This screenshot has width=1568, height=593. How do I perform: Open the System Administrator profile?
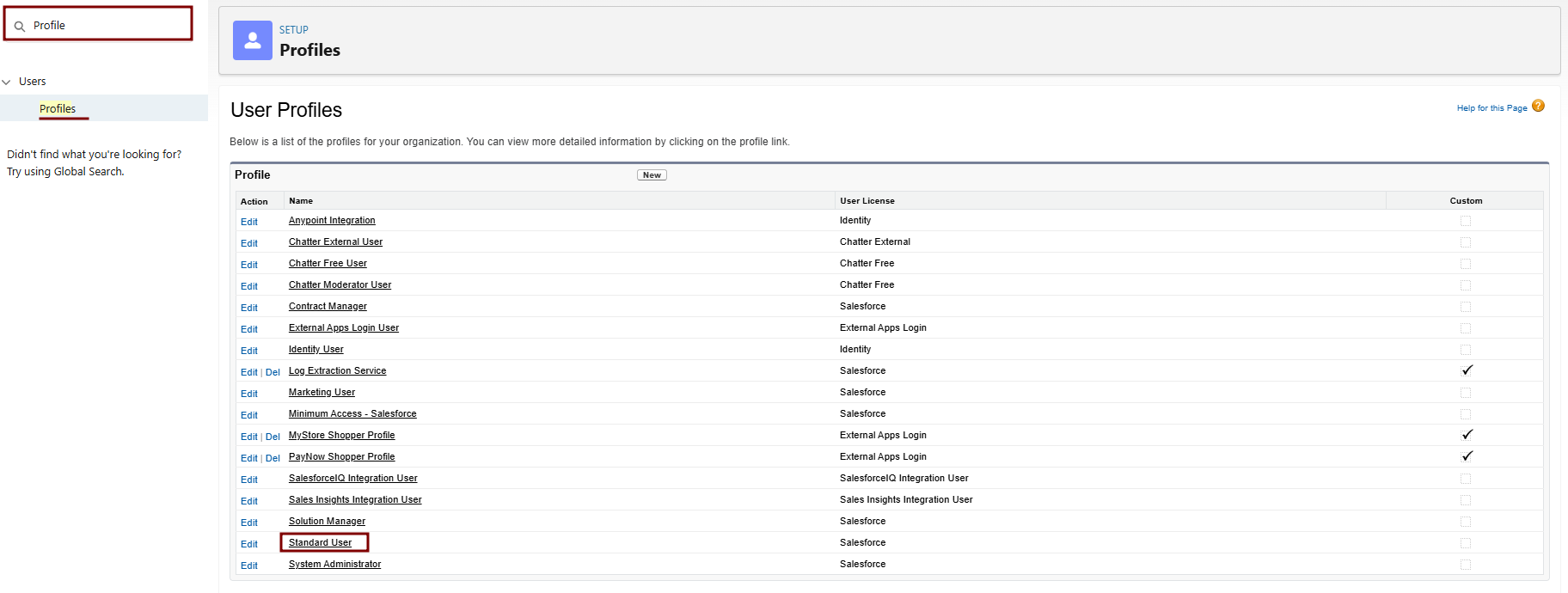pos(334,564)
